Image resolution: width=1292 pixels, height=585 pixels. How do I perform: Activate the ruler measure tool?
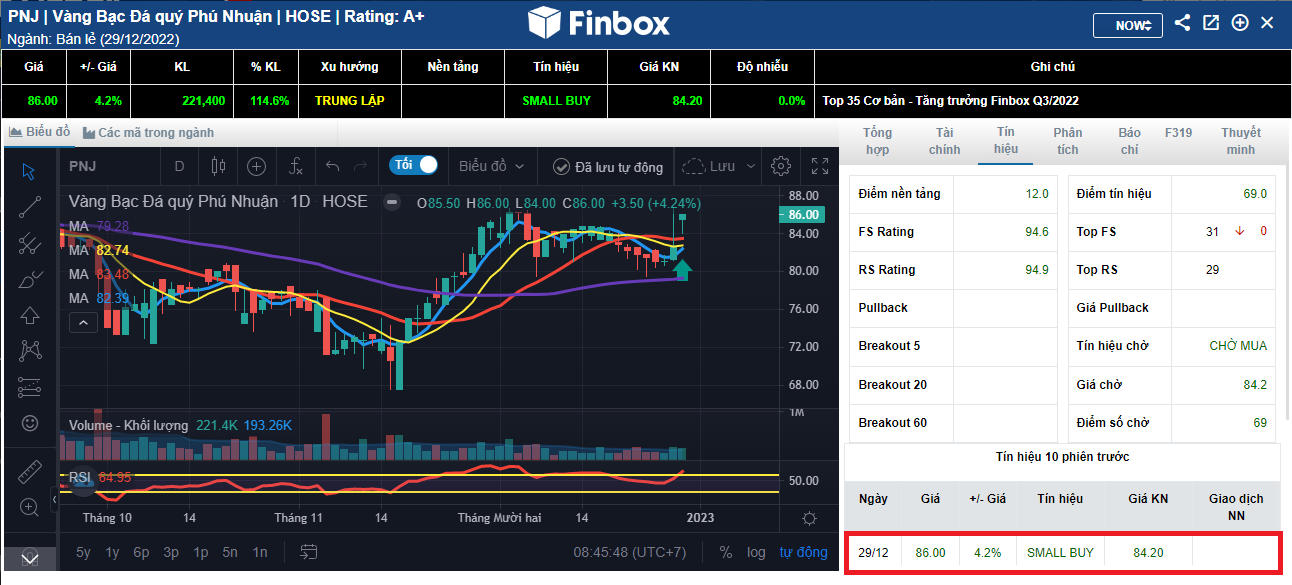[30, 470]
